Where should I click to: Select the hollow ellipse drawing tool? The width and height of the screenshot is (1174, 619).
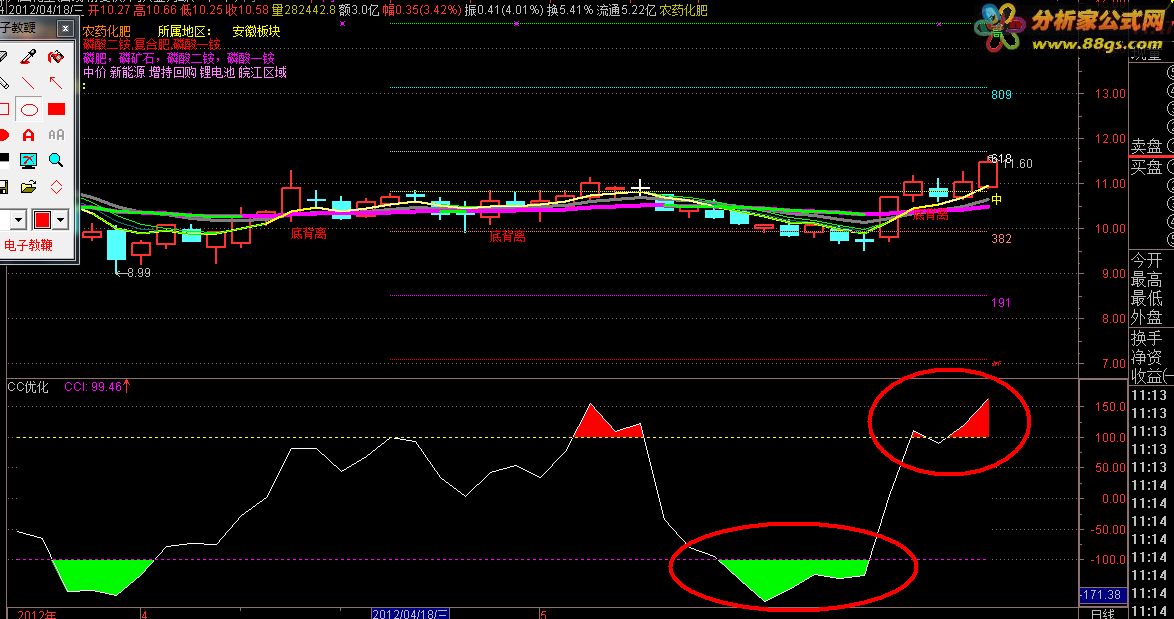coord(28,110)
